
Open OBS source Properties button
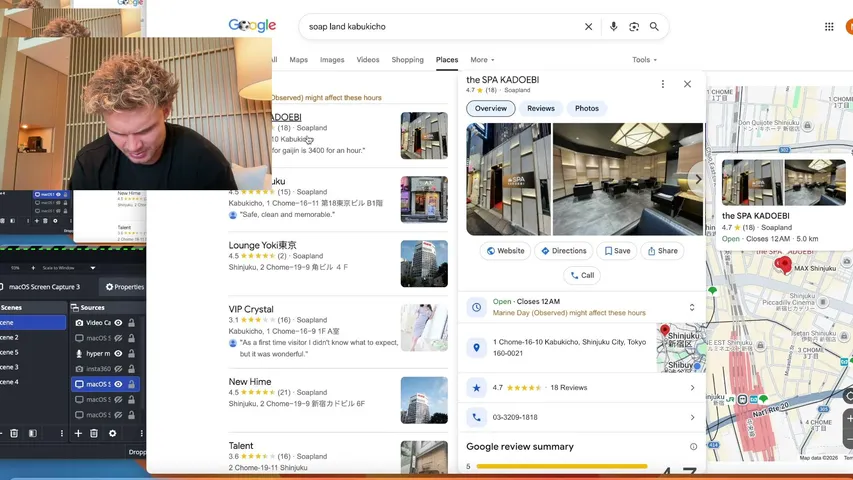[x=125, y=287]
